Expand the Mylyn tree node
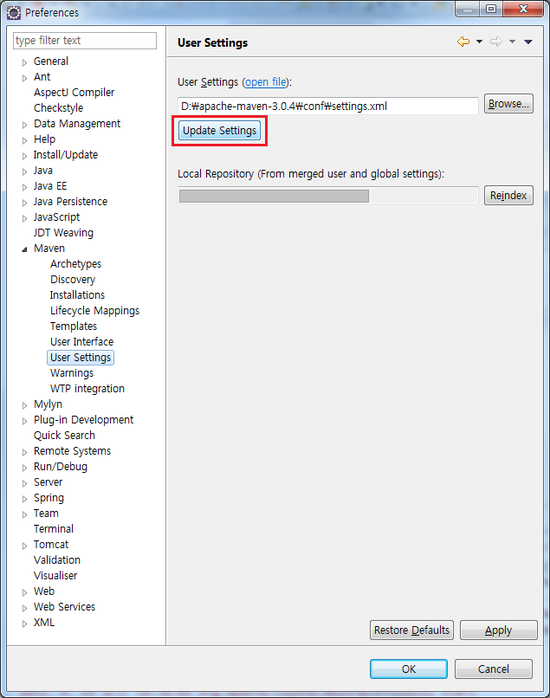The image size is (550, 698). pyautogui.click(x=24, y=406)
